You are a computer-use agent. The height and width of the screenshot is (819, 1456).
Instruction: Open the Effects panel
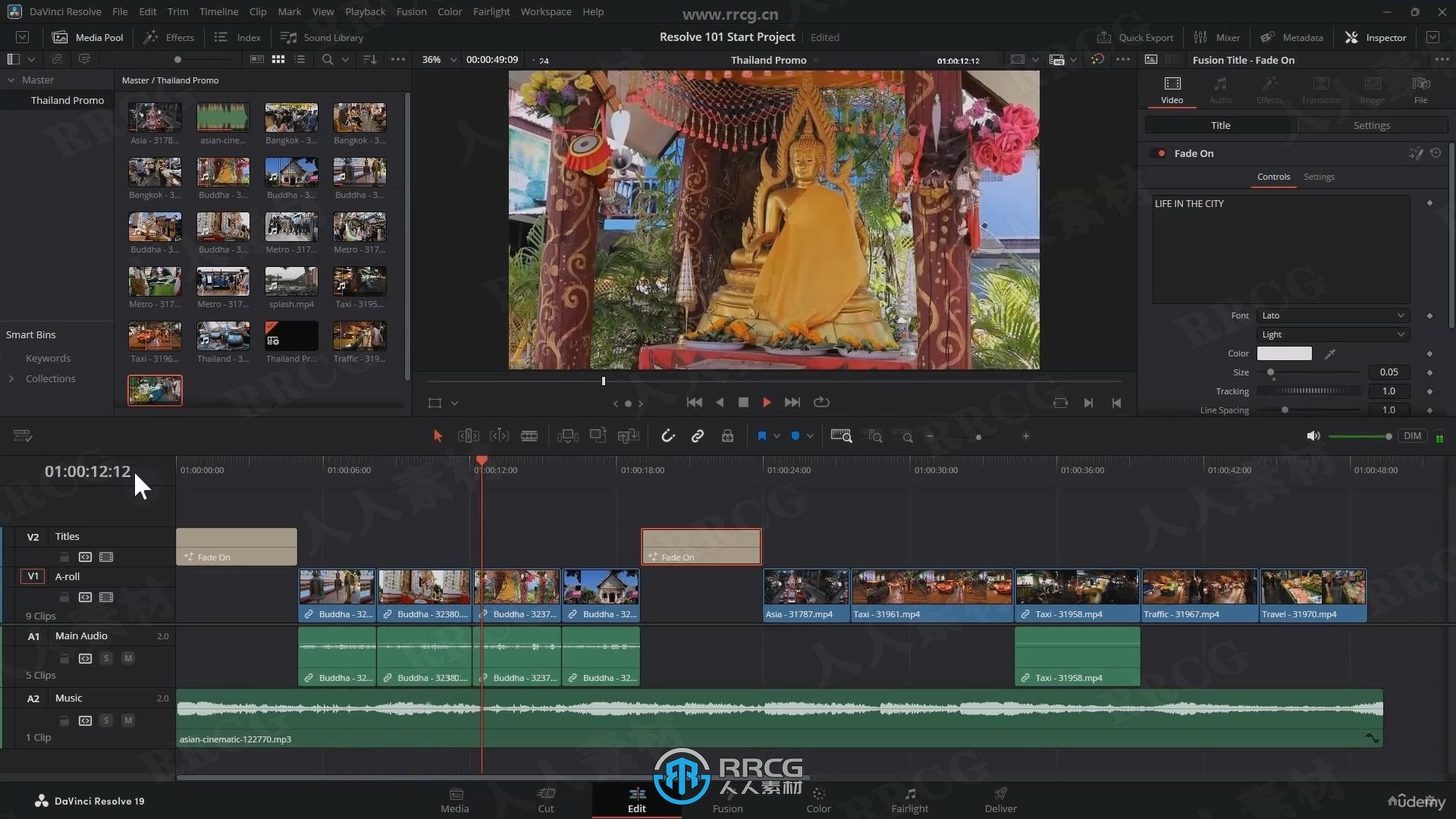(x=169, y=37)
